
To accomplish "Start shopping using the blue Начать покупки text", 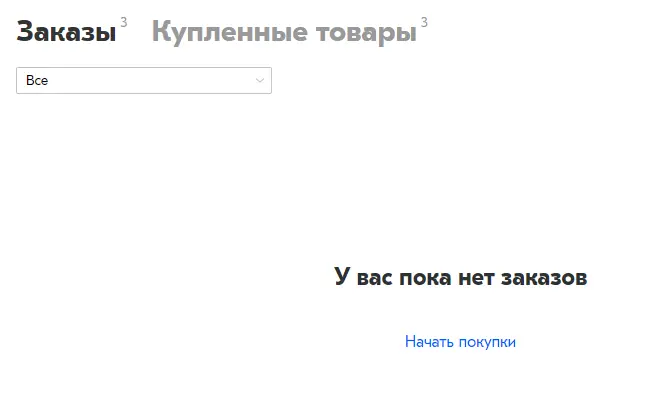I will 460,342.
